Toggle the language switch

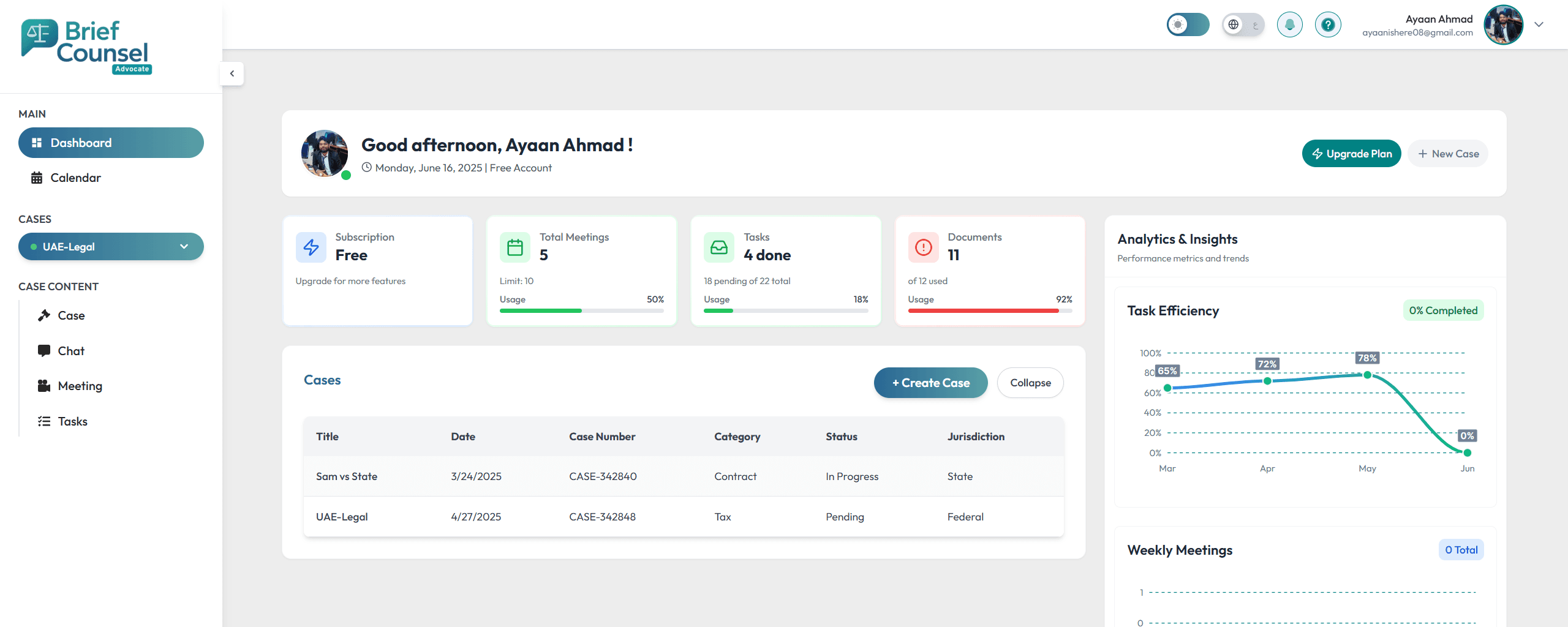pyautogui.click(x=1243, y=25)
